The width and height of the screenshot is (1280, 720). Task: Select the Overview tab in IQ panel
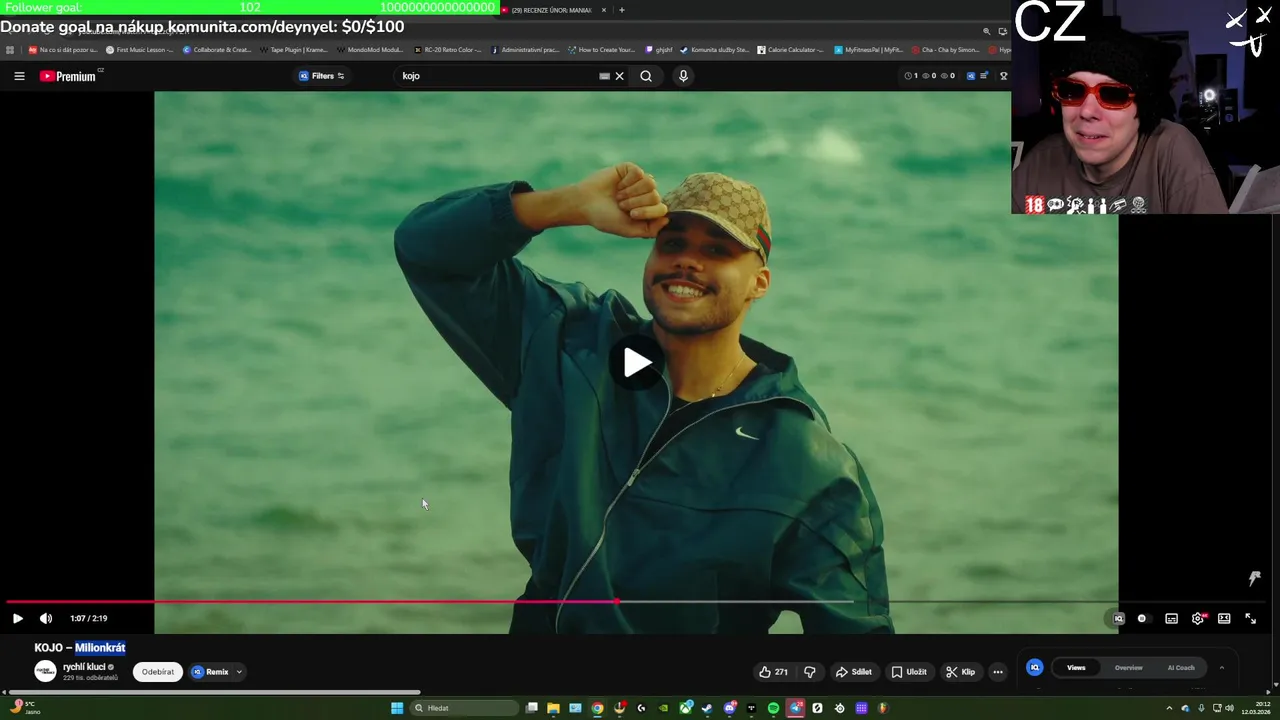pyautogui.click(x=1128, y=668)
